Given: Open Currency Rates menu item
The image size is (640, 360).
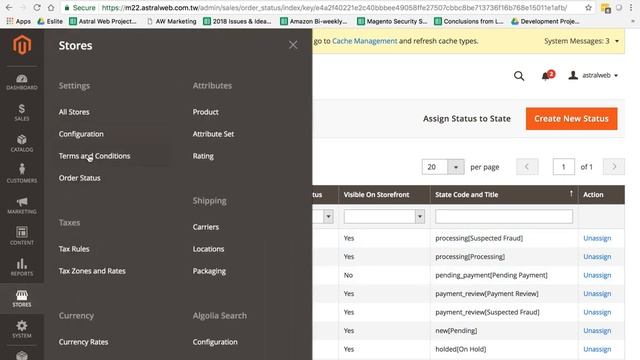Looking at the screenshot, I should tap(84, 342).
